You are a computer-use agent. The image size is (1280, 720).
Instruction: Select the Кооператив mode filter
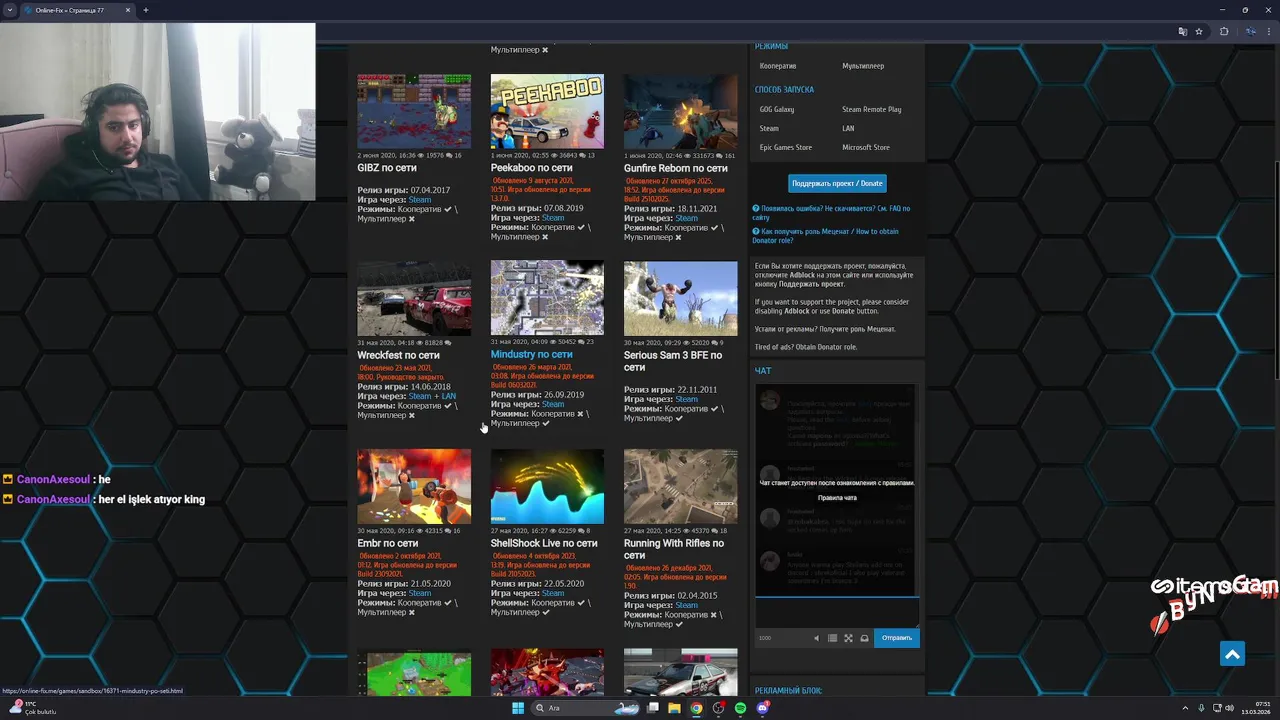[x=778, y=66]
